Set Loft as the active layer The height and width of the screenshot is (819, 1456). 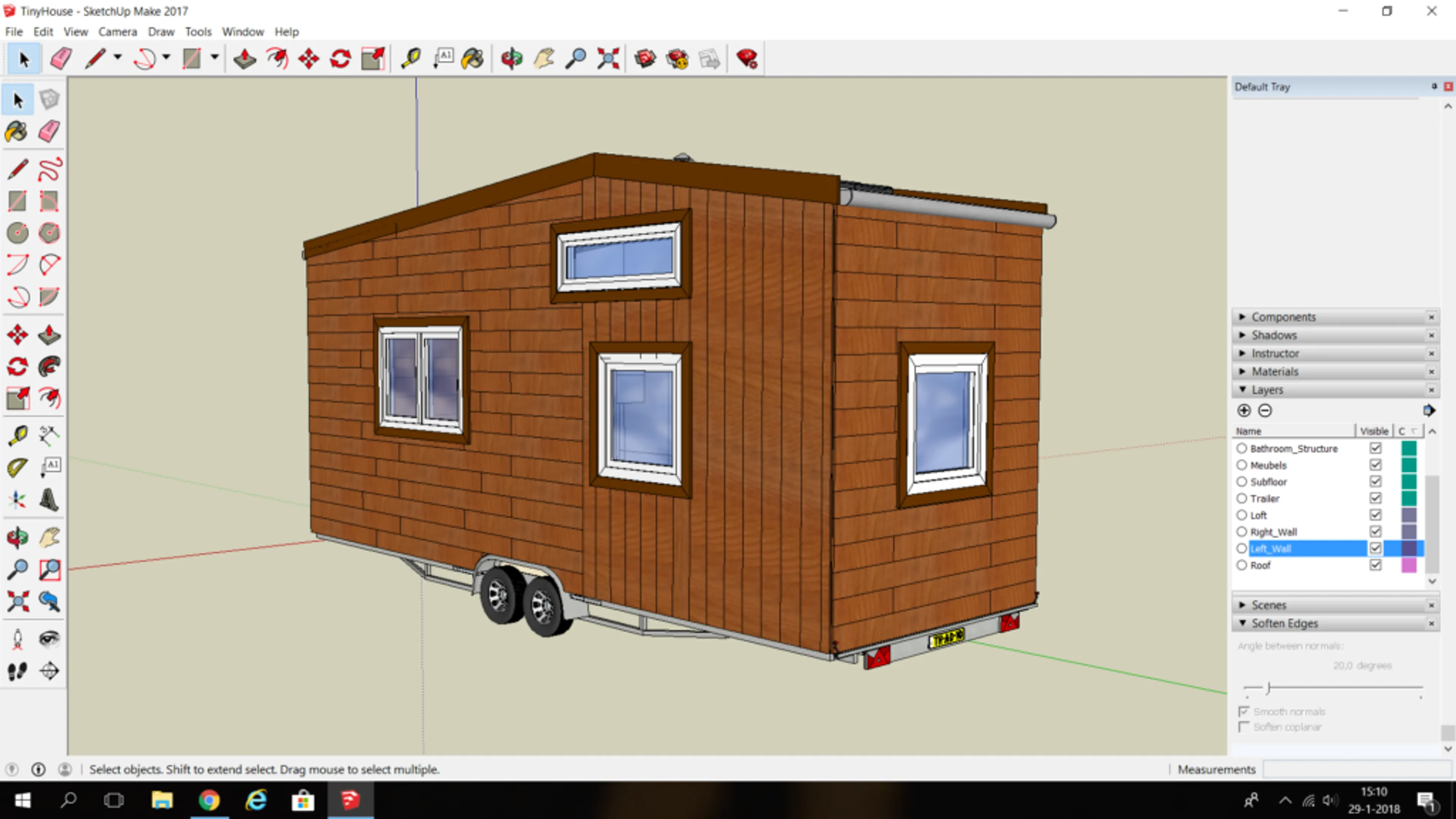[x=1241, y=515]
